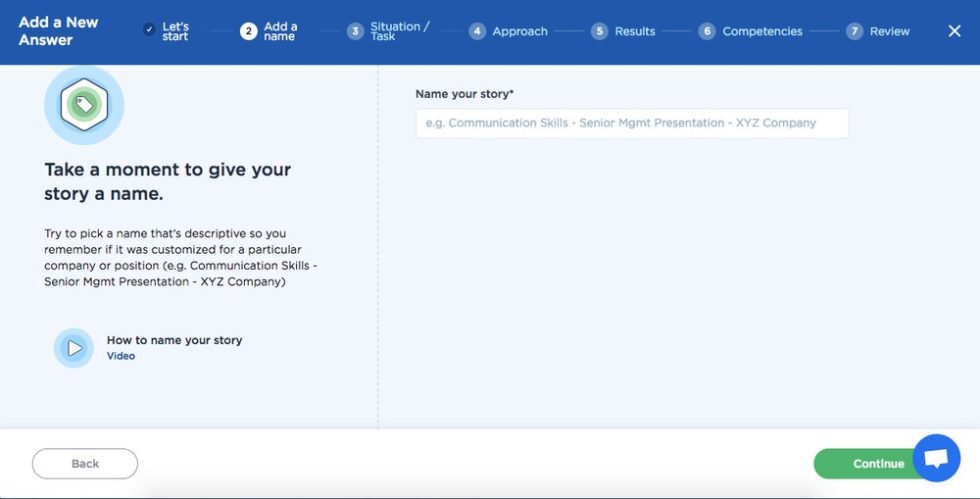The height and width of the screenshot is (499, 980).
Task: Click the tag hexagon icon above the heading
Action: point(84,104)
